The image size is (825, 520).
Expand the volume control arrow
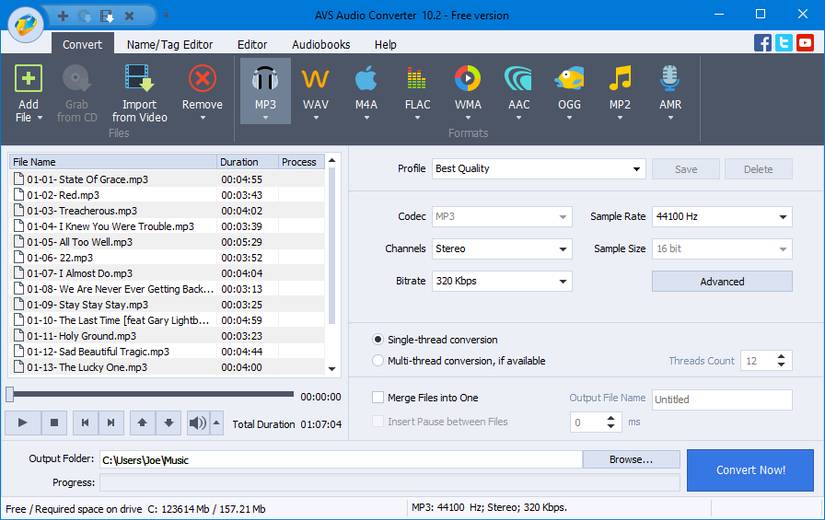[x=217, y=423]
